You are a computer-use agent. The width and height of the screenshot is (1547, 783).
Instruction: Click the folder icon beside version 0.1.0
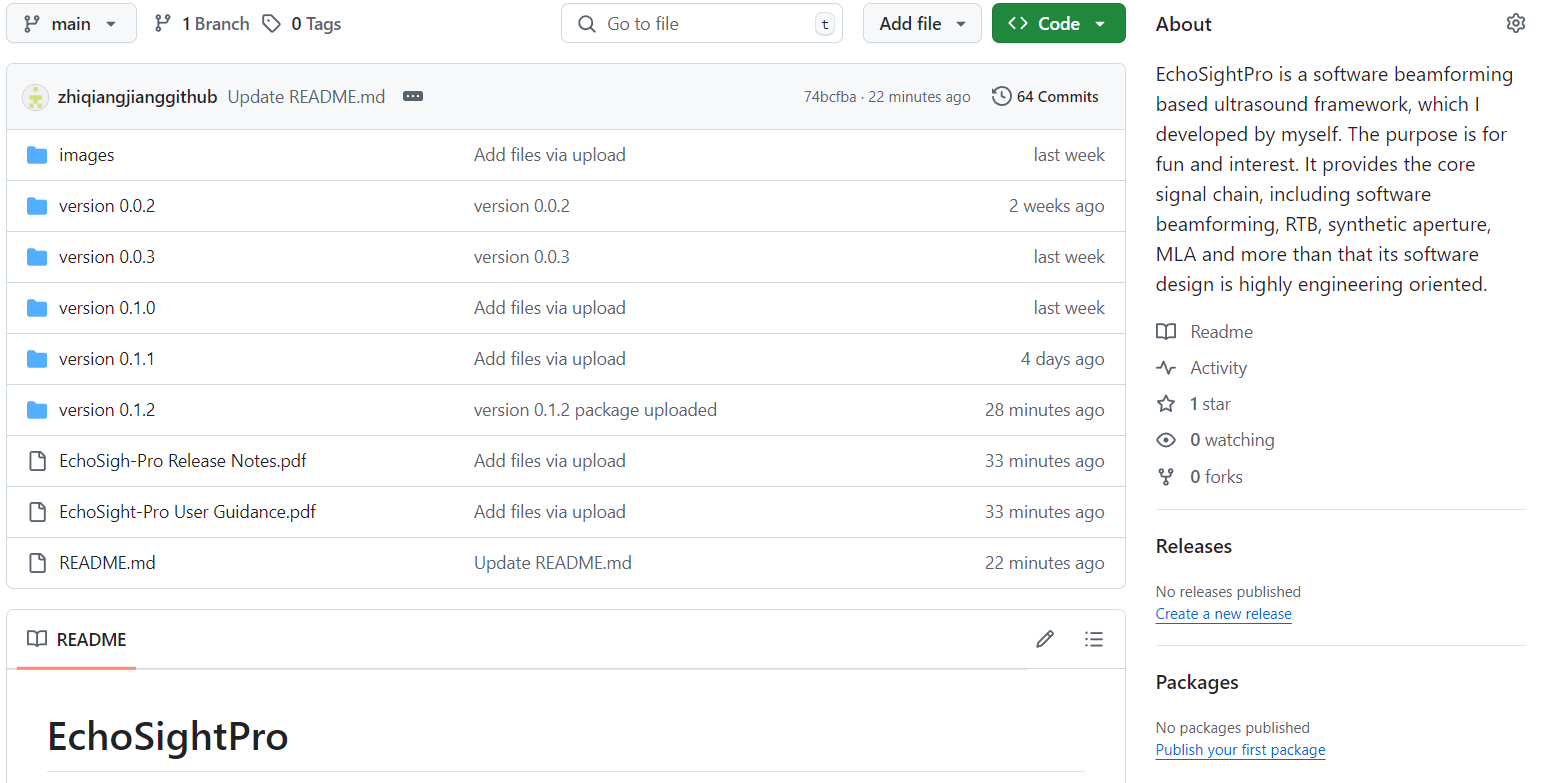tap(37, 308)
